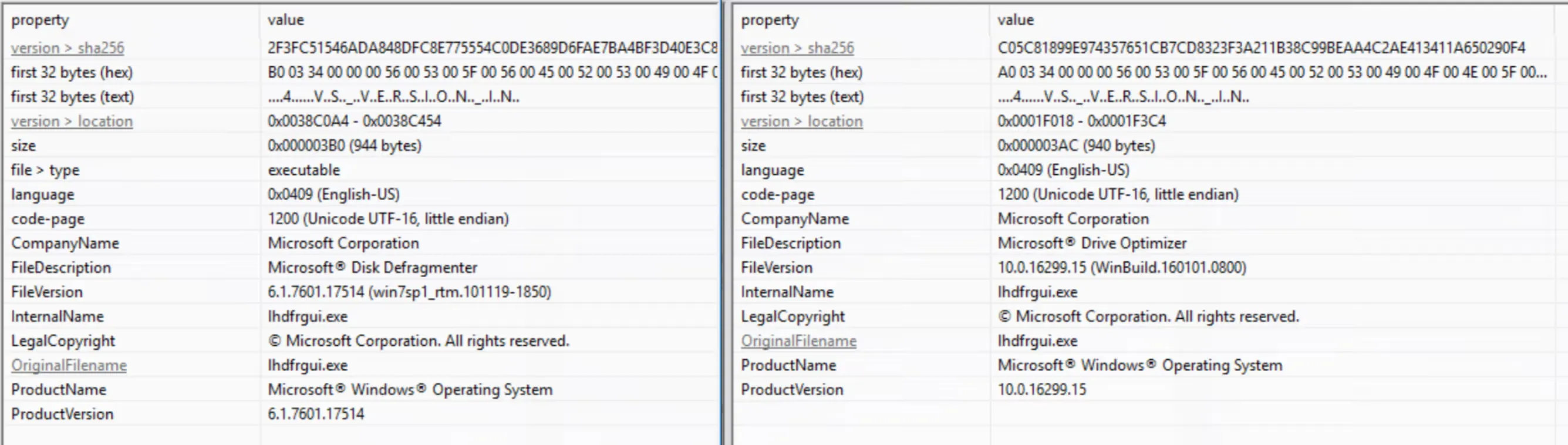Open version > sha256 link in Disk Defragmenter pane
The width and height of the screenshot is (1568, 445).
click(x=68, y=48)
